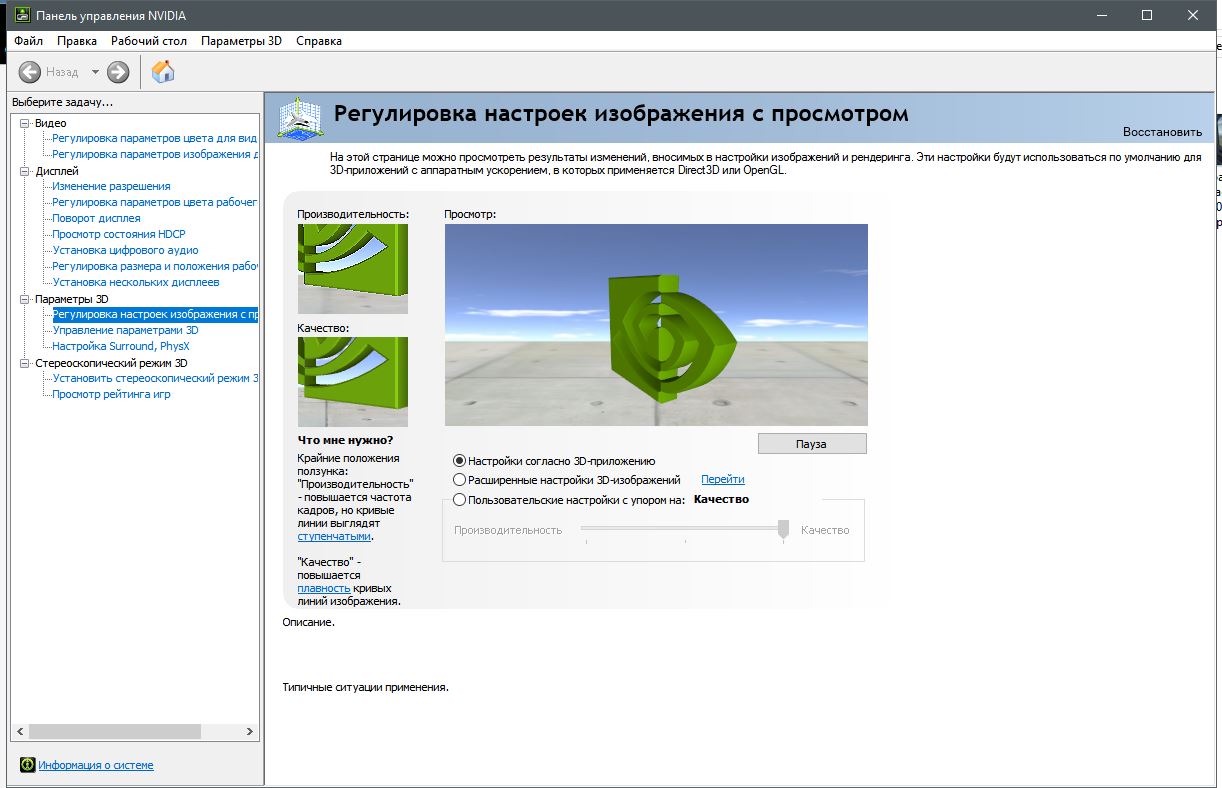This screenshot has width=1222, height=788.
Task: Click the scroll left arrow of task tree
Action: click(20, 732)
